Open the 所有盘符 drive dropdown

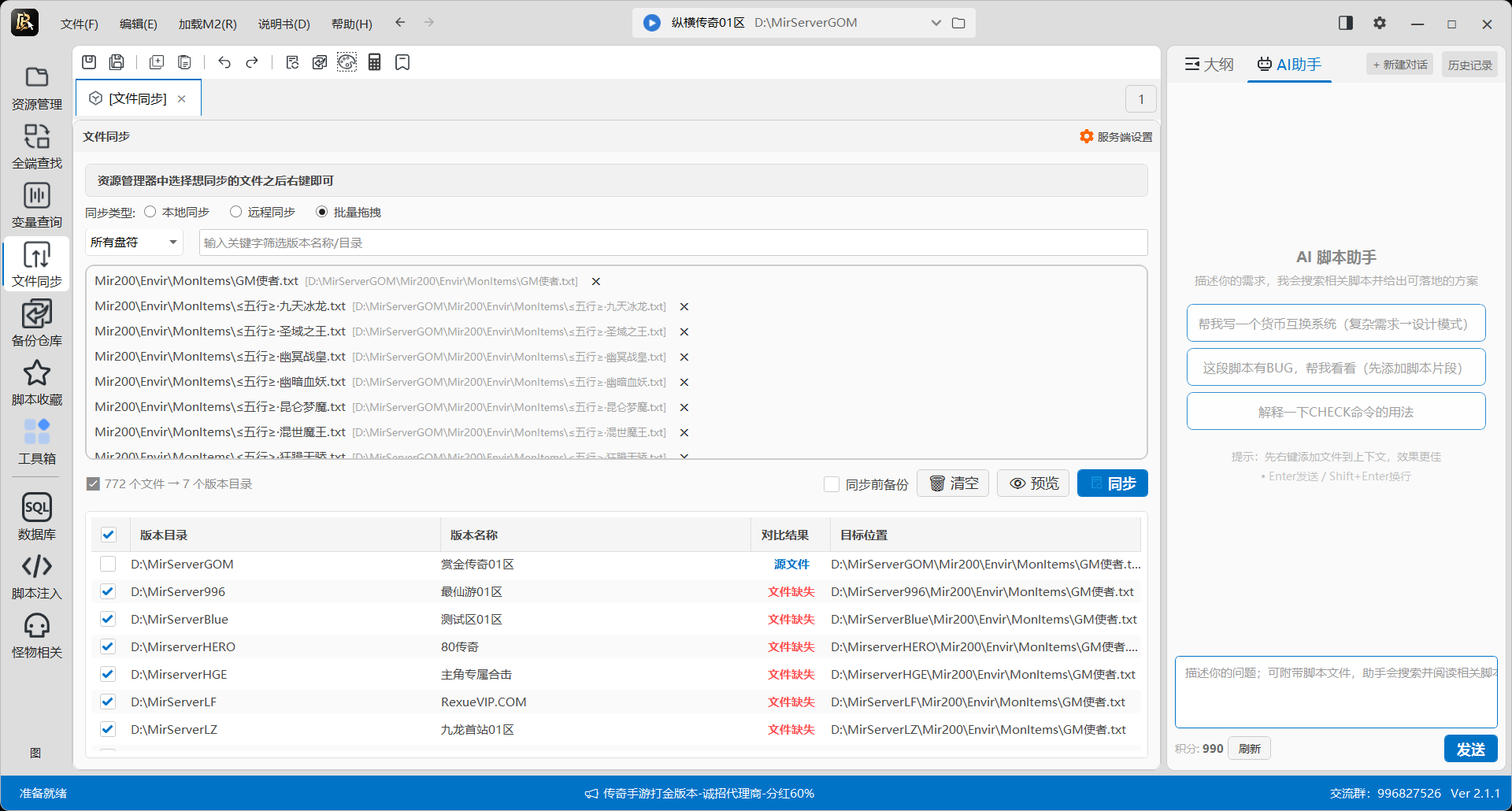134,243
